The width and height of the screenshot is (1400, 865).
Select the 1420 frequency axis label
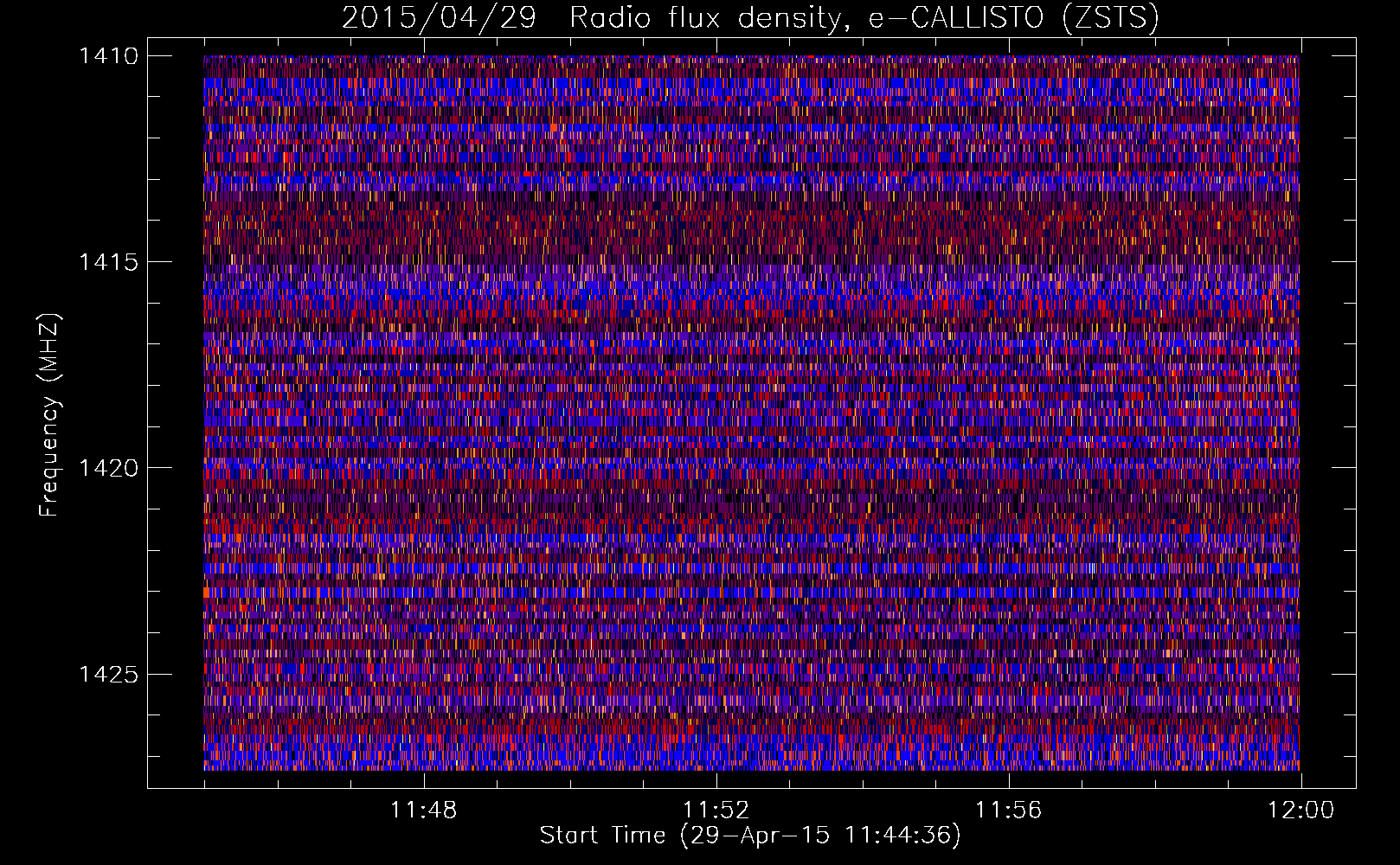pos(108,468)
